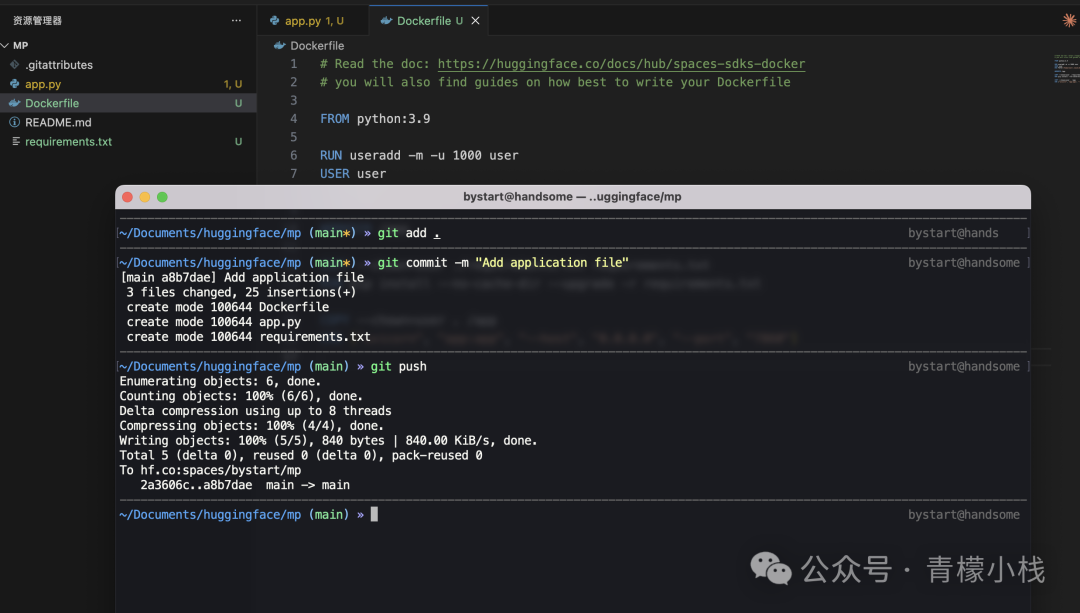Click the explorer panel title 资源管理器
Image resolution: width=1080 pixels, height=613 pixels.
click(x=37, y=21)
